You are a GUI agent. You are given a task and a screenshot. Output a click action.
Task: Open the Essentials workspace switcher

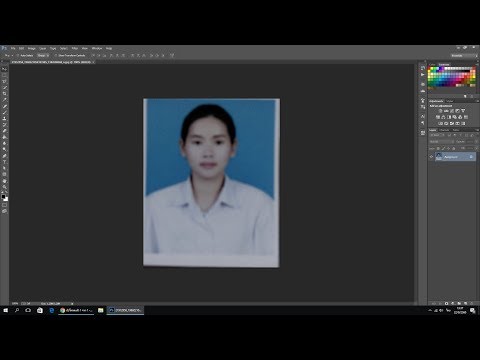click(464, 56)
